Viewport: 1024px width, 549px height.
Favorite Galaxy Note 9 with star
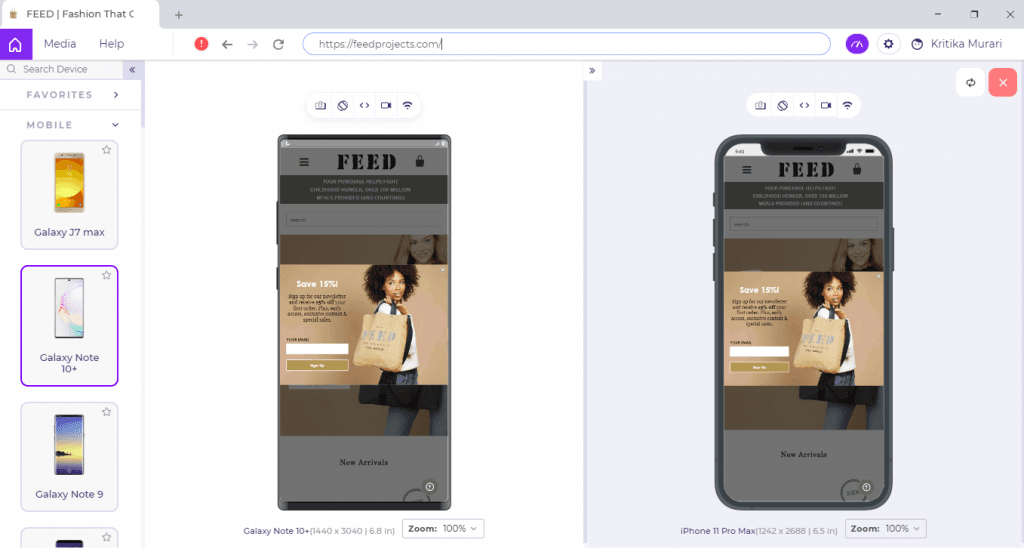coord(106,412)
